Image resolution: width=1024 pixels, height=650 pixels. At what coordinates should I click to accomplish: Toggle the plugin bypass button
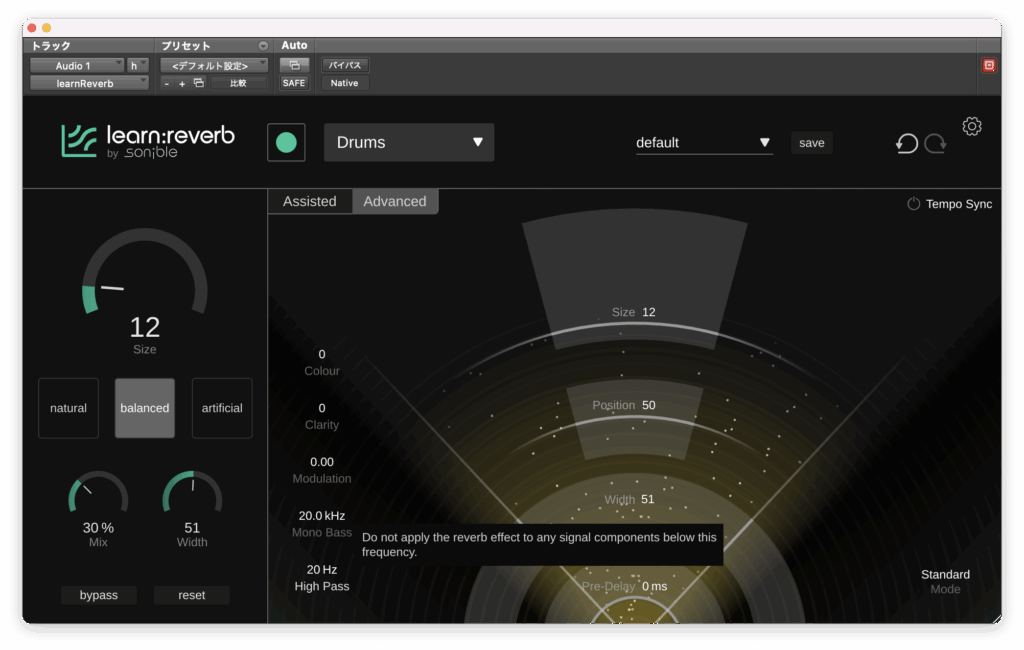(x=99, y=595)
